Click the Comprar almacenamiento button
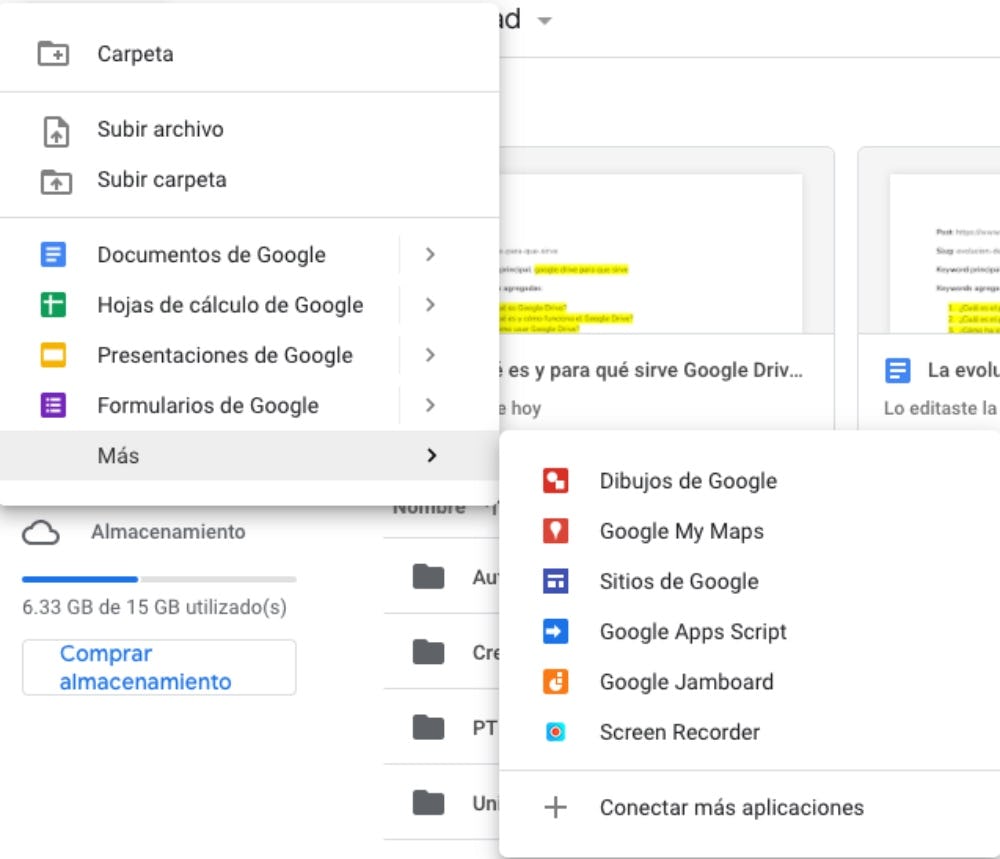This screenshot has width=1000, height=859. tap(159, 668)
